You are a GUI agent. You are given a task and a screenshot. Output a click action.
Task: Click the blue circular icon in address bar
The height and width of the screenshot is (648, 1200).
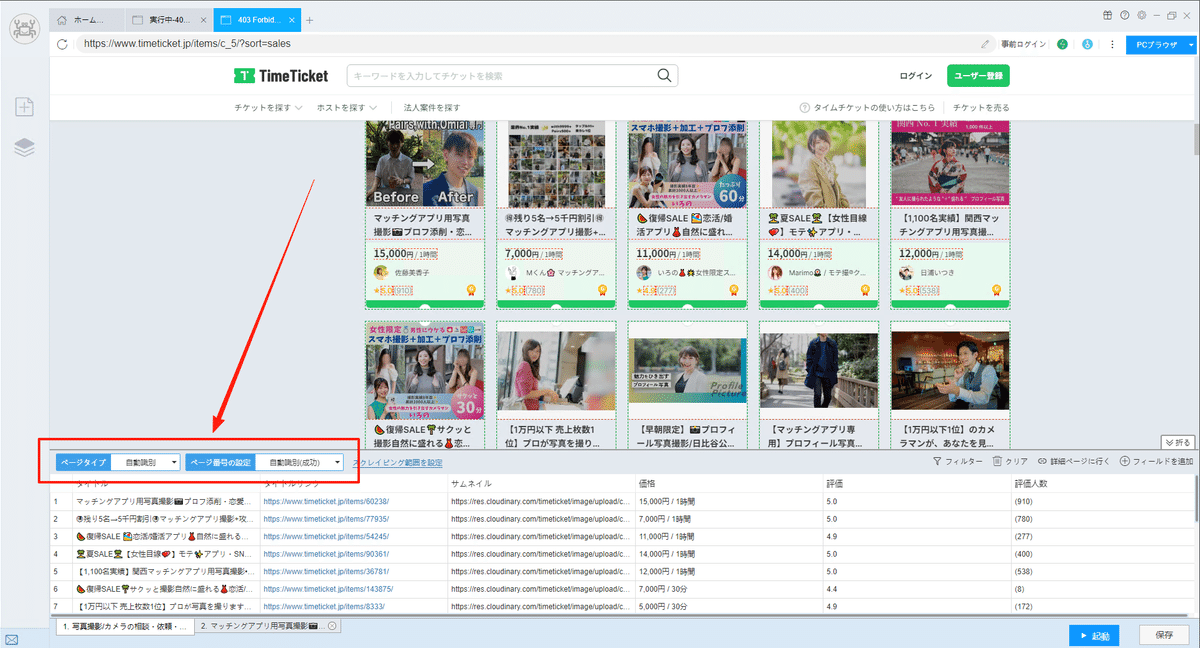[x=1087, y=44]
